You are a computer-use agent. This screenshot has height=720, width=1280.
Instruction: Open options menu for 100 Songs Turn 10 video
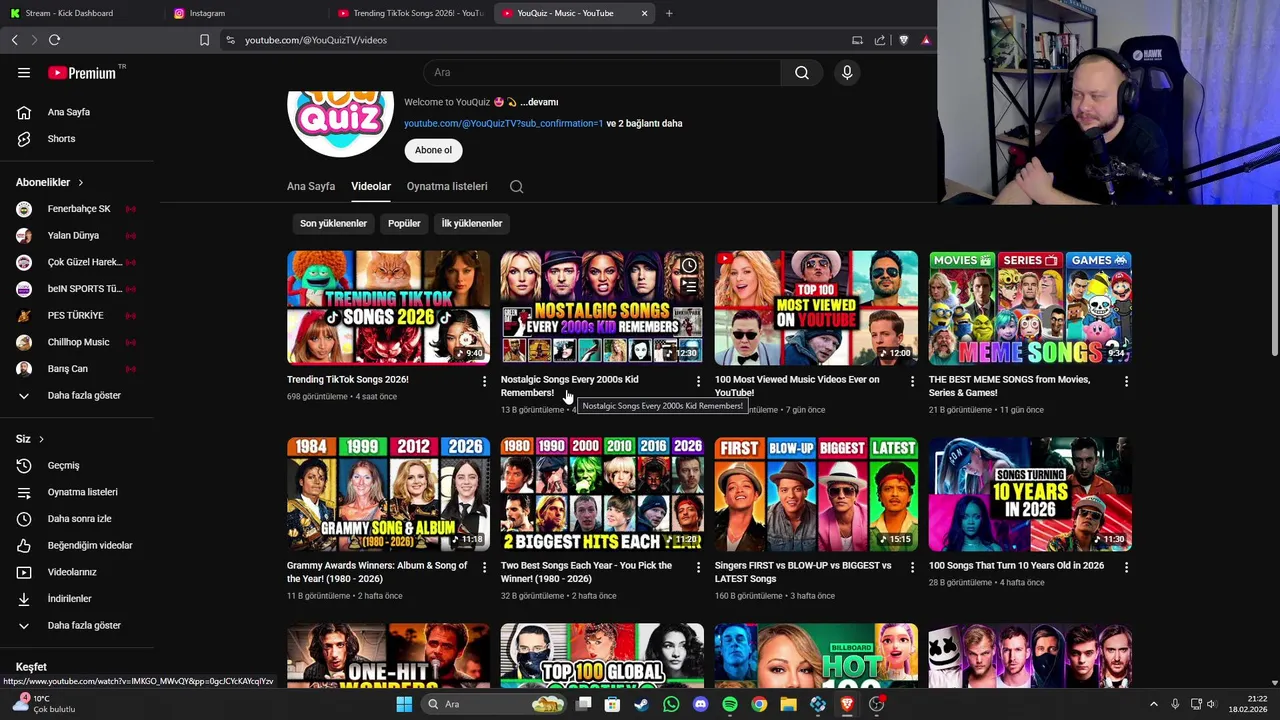point(1126,567)
